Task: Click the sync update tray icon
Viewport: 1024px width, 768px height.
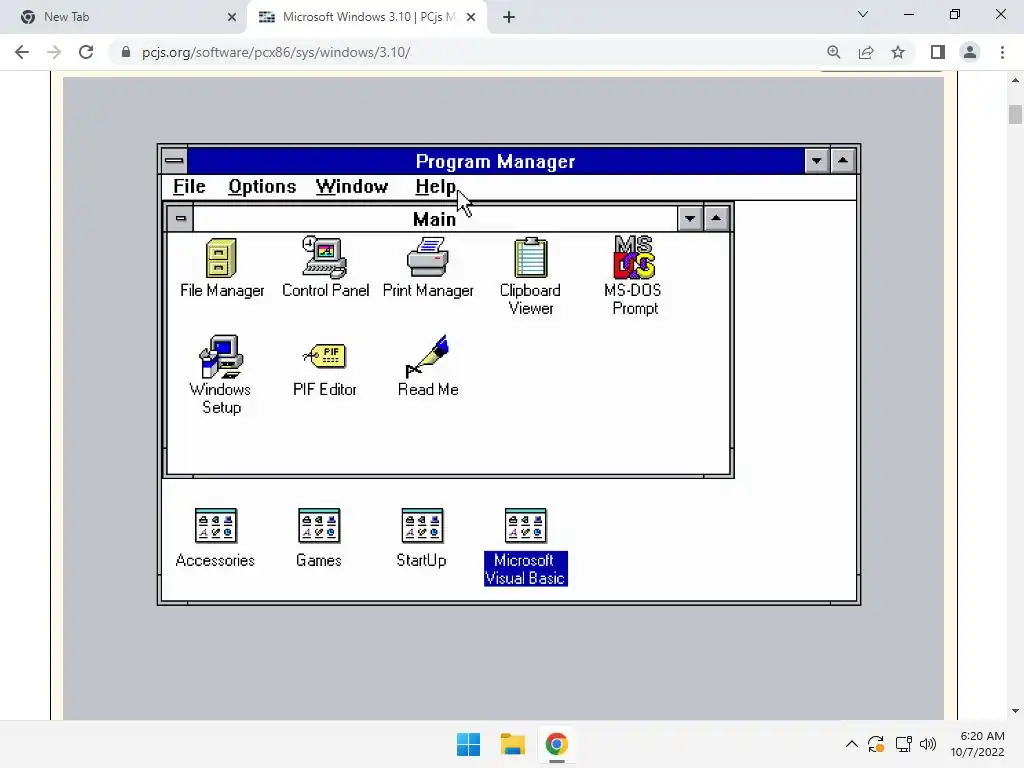Action: [x=876, y=744]
